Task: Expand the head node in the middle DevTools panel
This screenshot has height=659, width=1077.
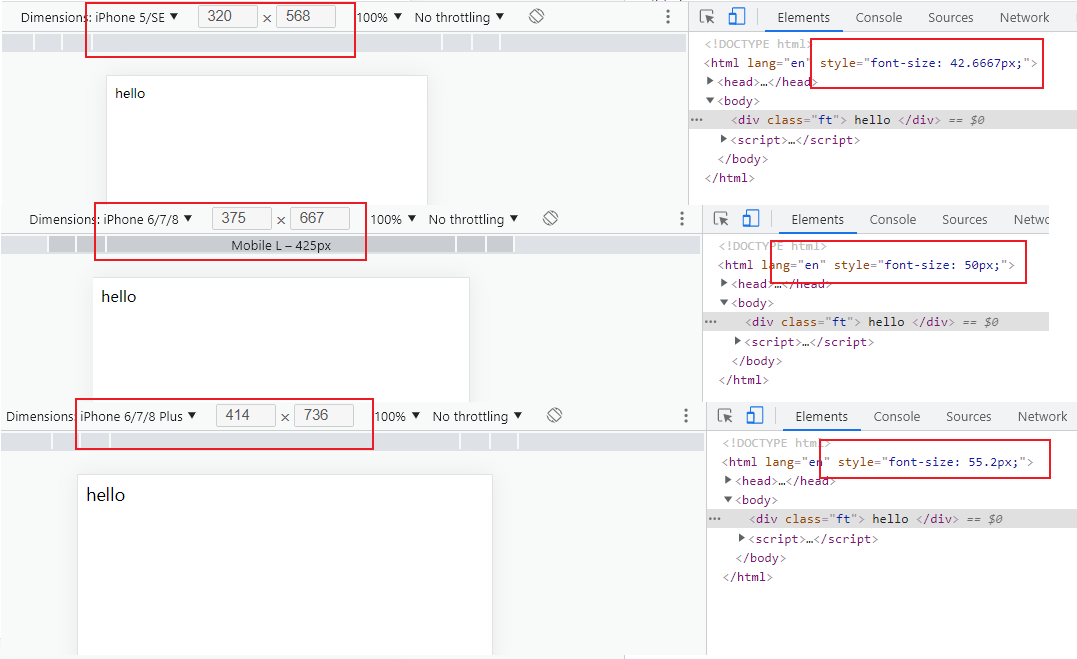Action: [724, 283]
